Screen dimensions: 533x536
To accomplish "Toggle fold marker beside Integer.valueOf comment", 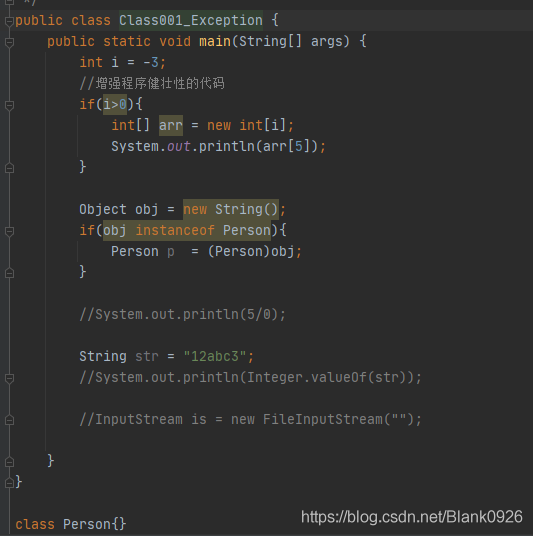I will coord(9,378).
